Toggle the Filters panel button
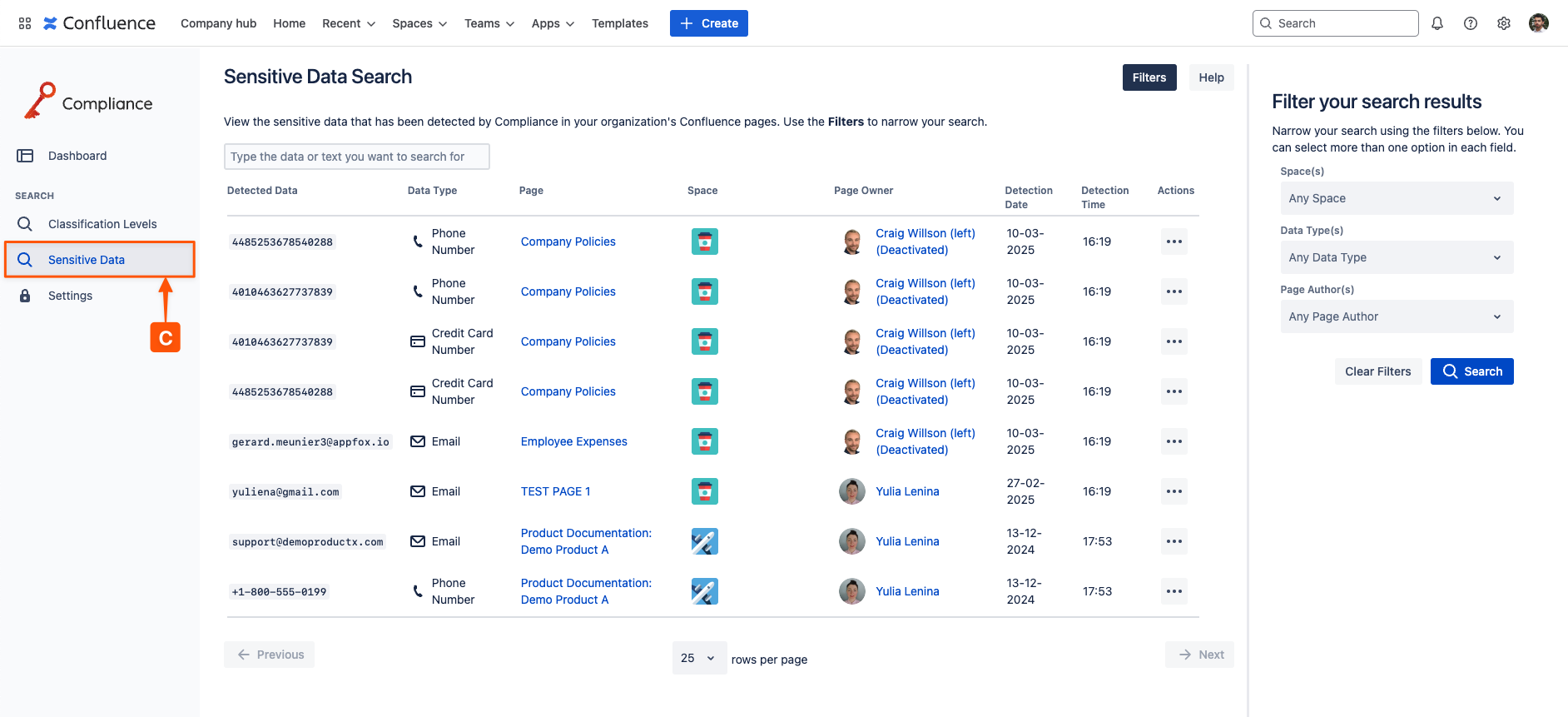The width and height of the screenshot is (1568, 717). [1149, 77]
